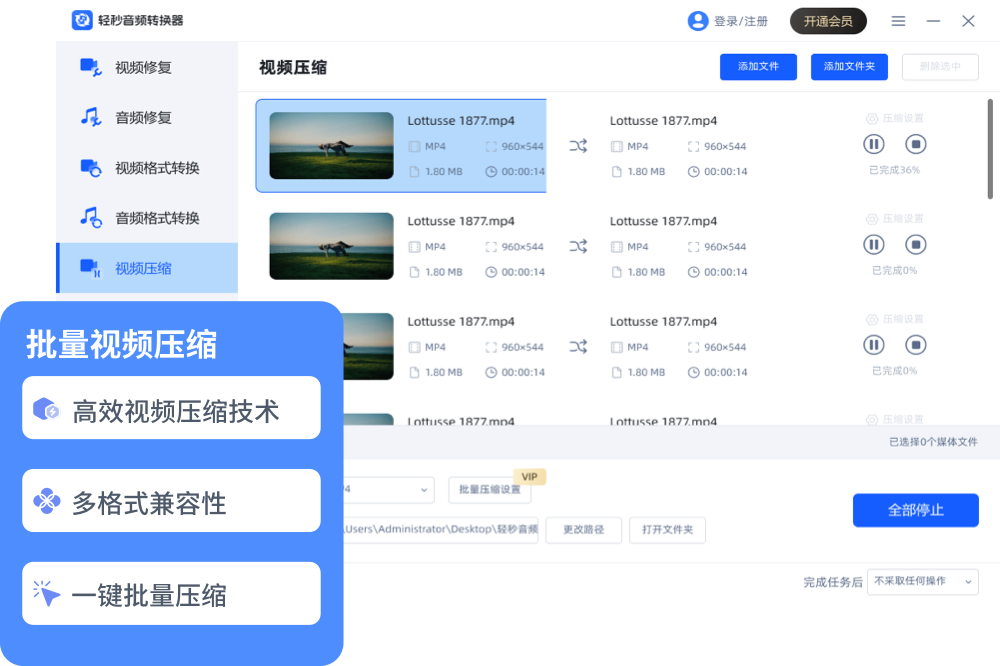Click the cursor icon beside 一键批量压缩
The height and width of the screenshot is (666, 1000).
point(46,593)
